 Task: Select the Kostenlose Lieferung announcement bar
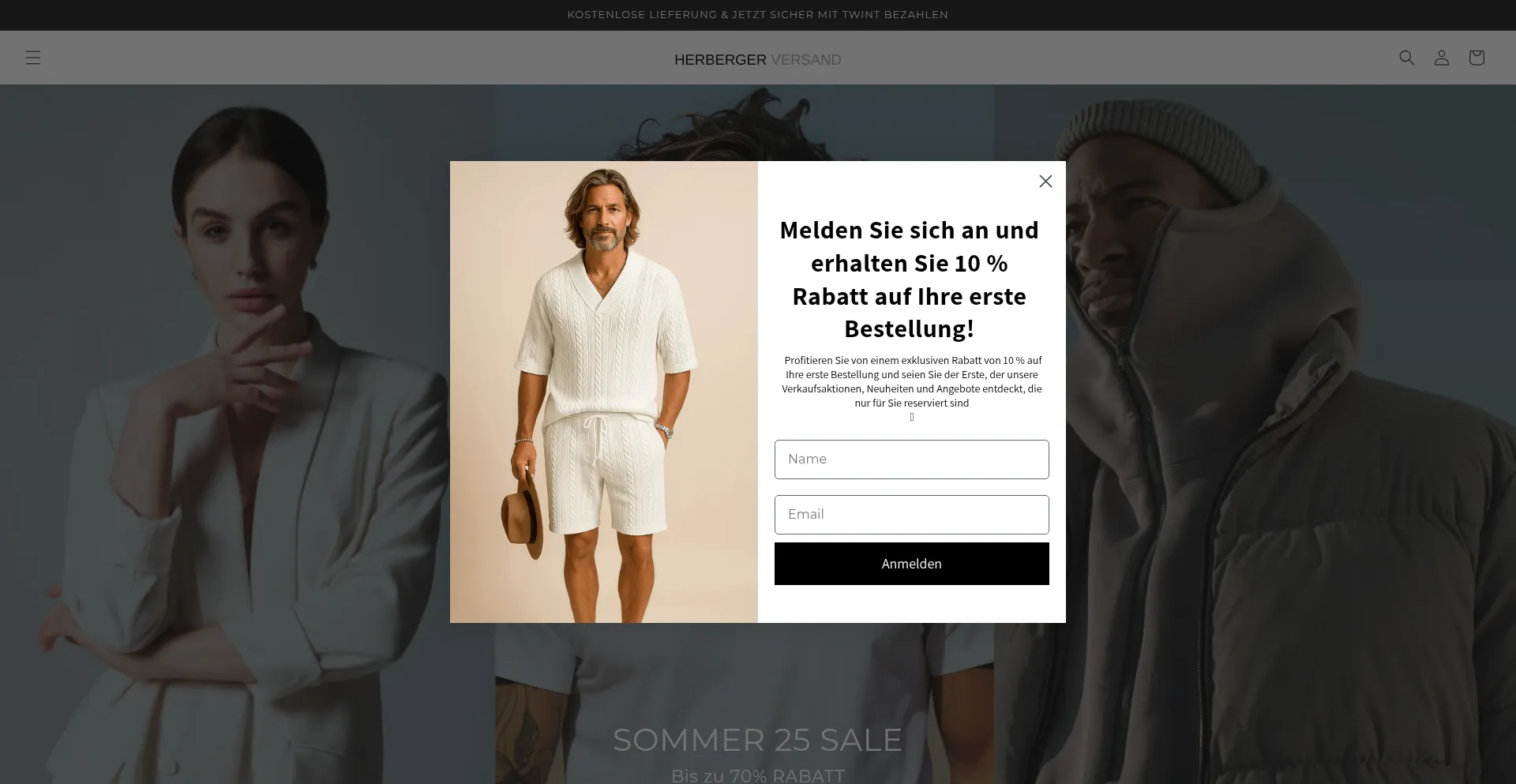click(x=757, y=15)
